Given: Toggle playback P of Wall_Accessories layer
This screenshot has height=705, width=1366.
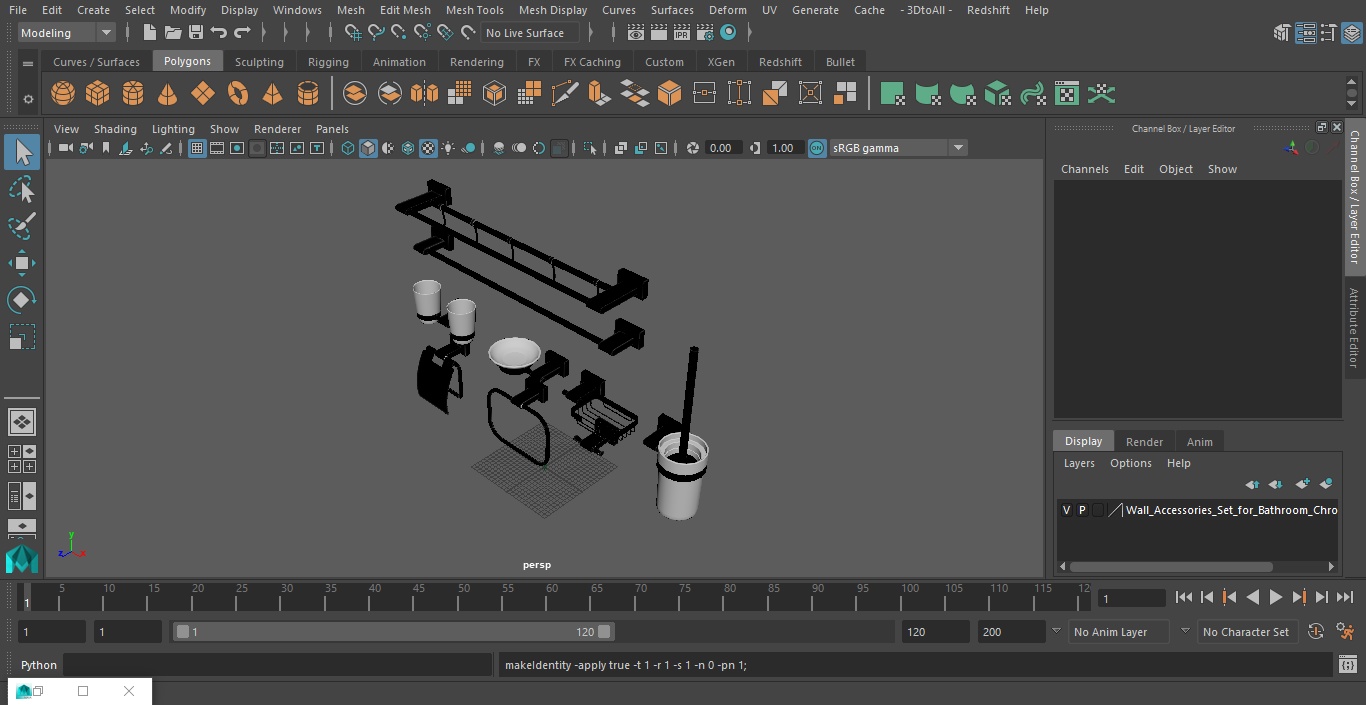Looking at the screenshot, I should [1082, 510].
